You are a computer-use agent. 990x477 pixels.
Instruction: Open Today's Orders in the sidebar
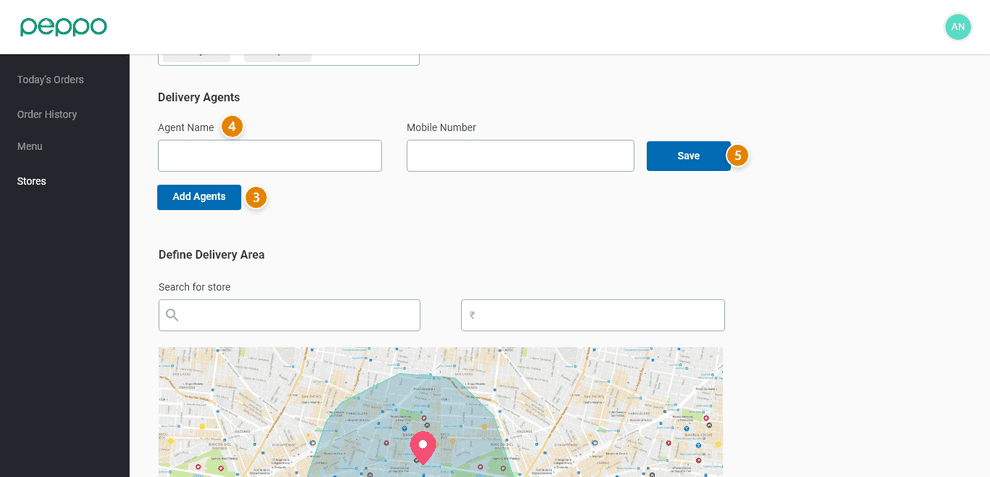(x=50, y=80)
